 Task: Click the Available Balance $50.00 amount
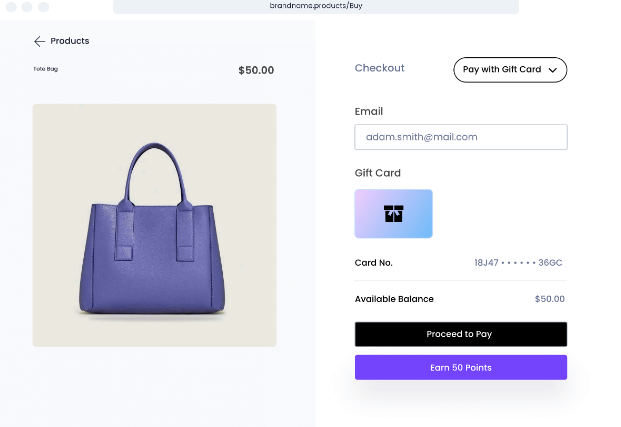pyautogui.click(x=549, y=299)
